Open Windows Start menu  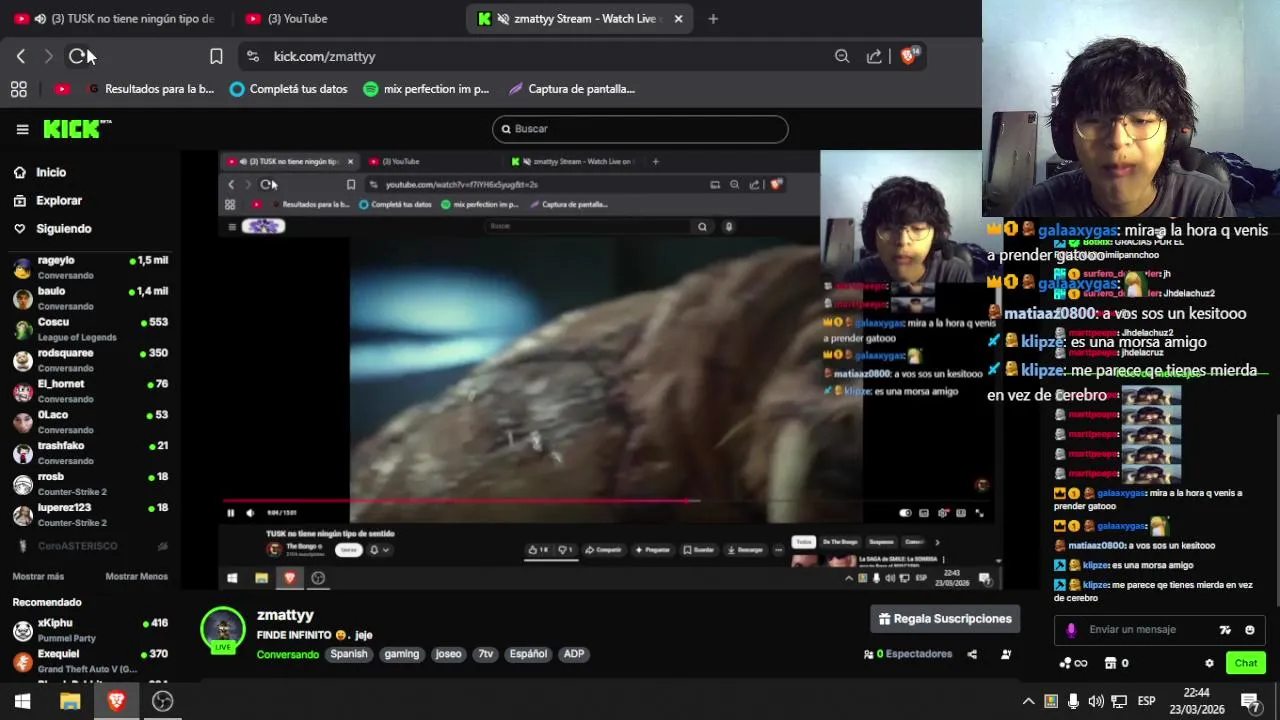point(22,702)
